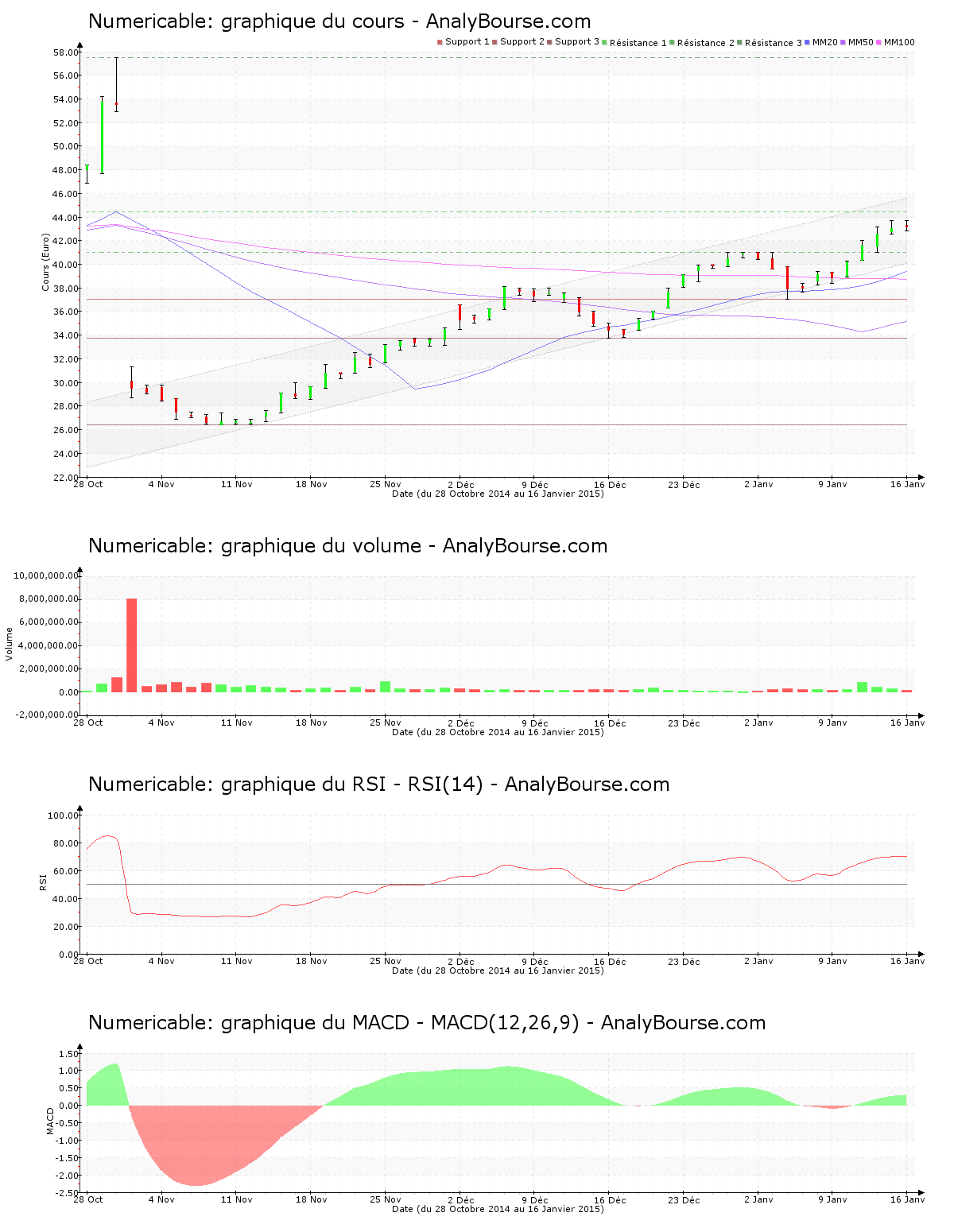Select the Résistance 3 legend label
954x1232 pixels.
(x=774, y=43)
